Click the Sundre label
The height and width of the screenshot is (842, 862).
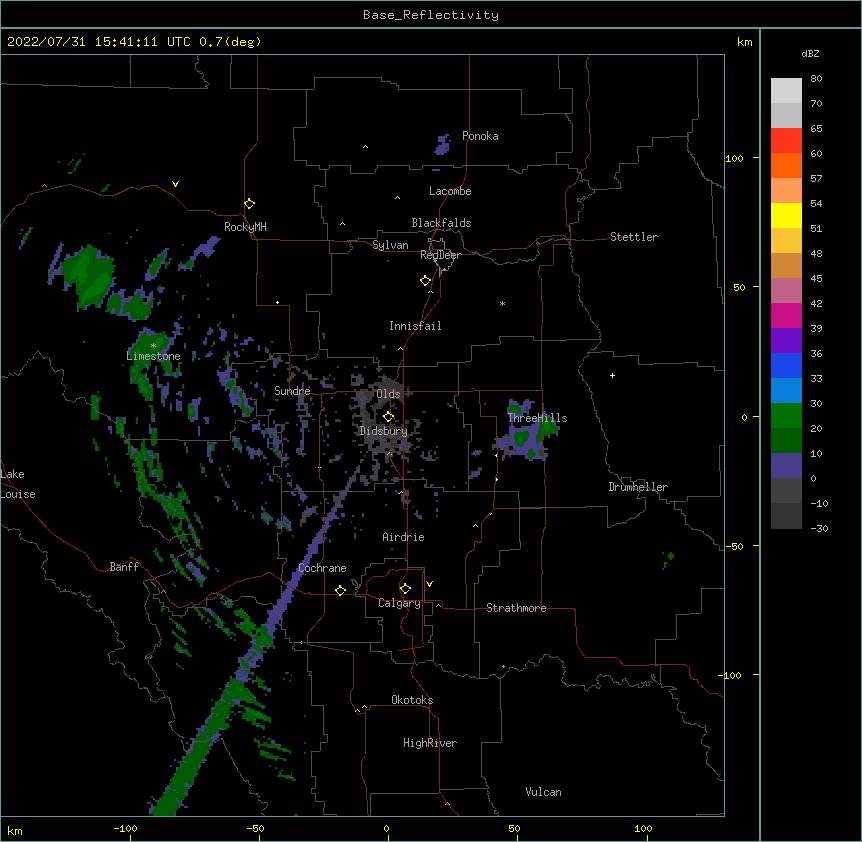click(x=292, y=391)
